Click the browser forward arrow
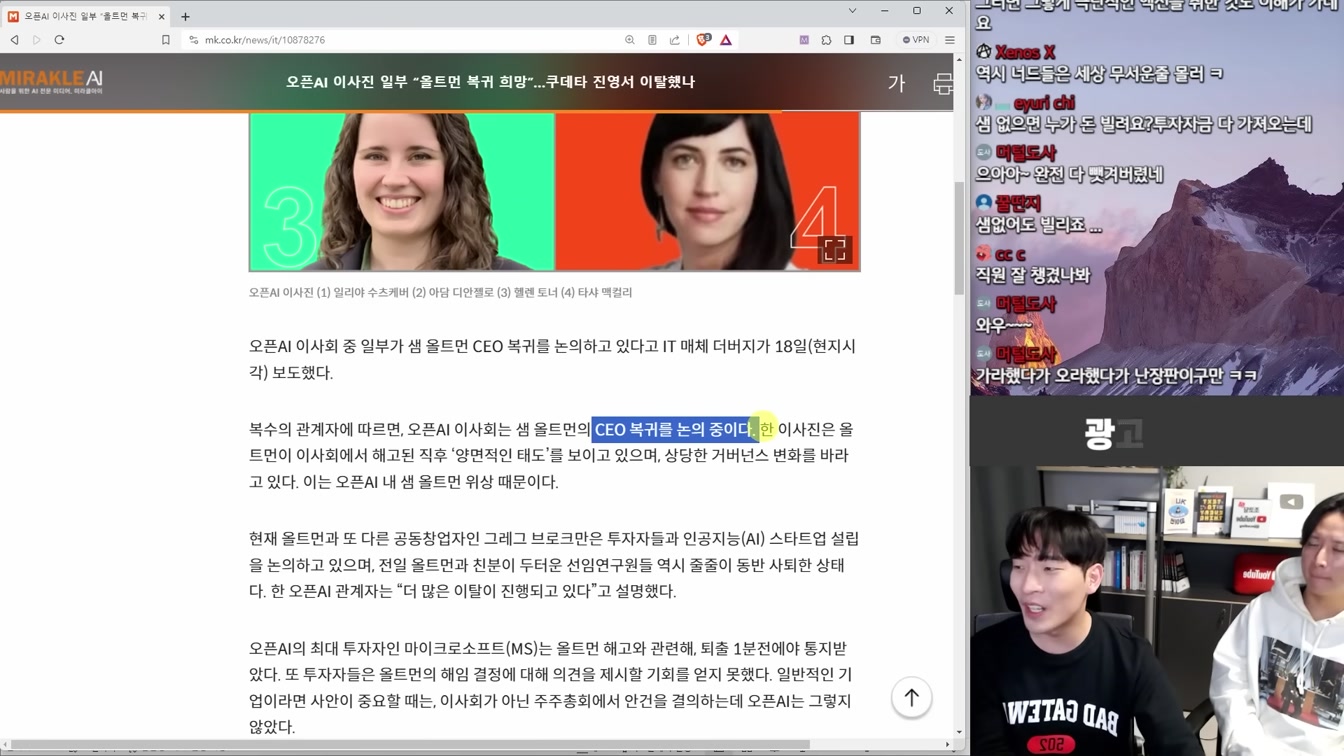 (x=37, y=40)
